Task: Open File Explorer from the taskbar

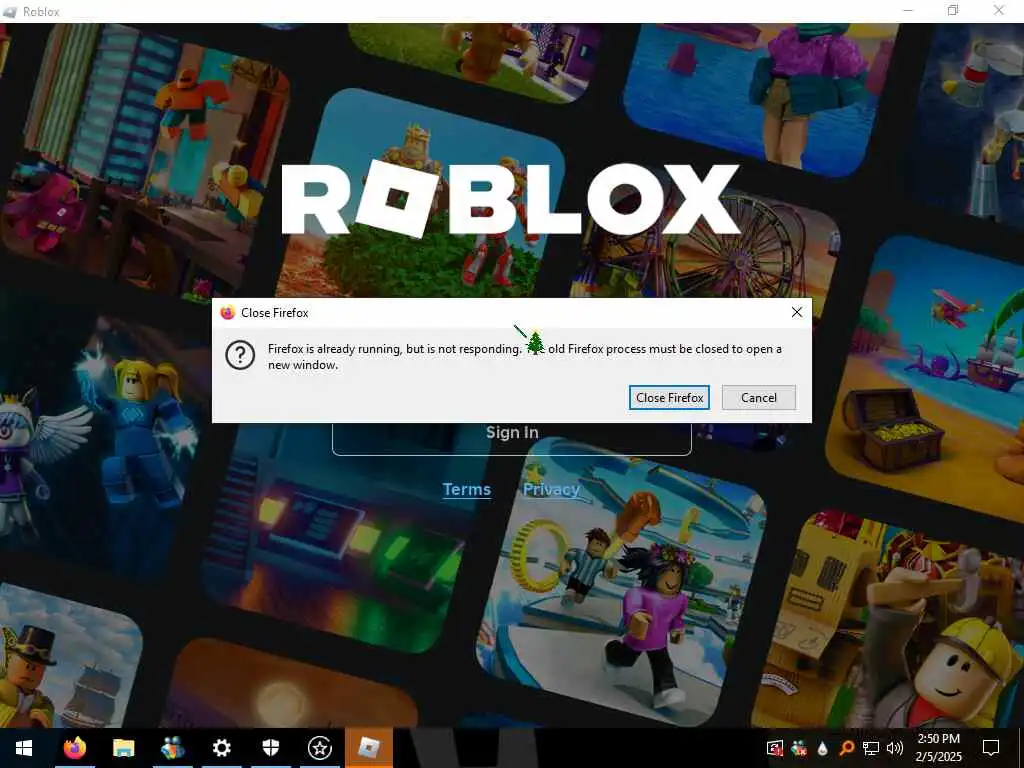Action: (x=123, y=748)
